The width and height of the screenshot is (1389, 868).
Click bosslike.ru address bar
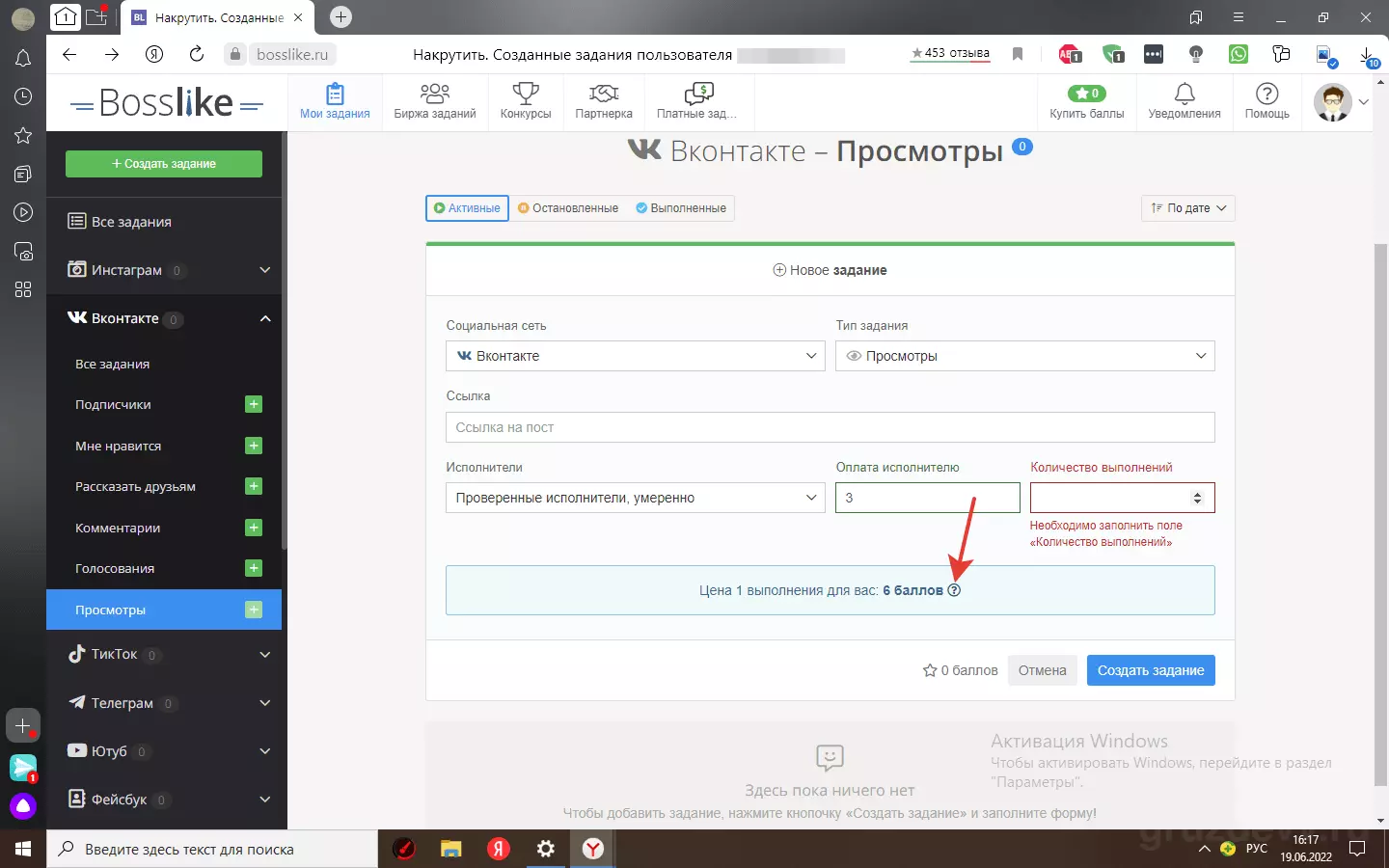(x=292, y=54)
